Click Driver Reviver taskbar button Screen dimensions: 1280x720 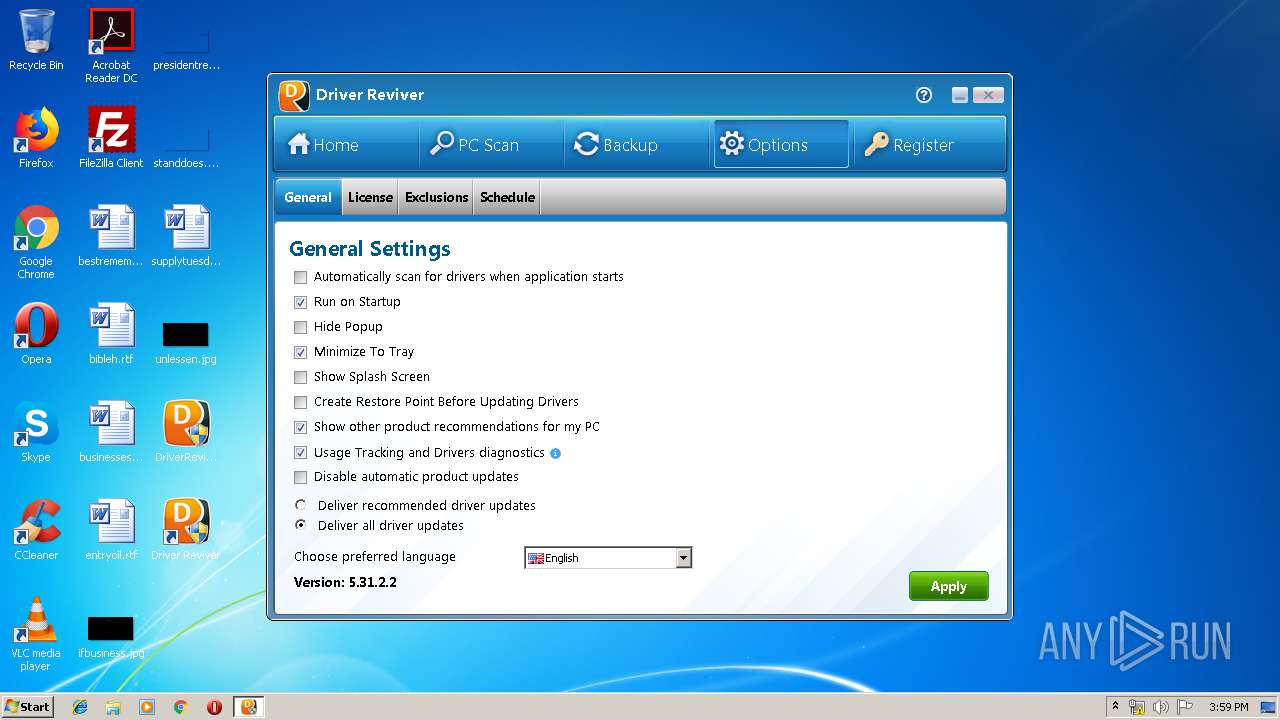click(x=249, y=707)
